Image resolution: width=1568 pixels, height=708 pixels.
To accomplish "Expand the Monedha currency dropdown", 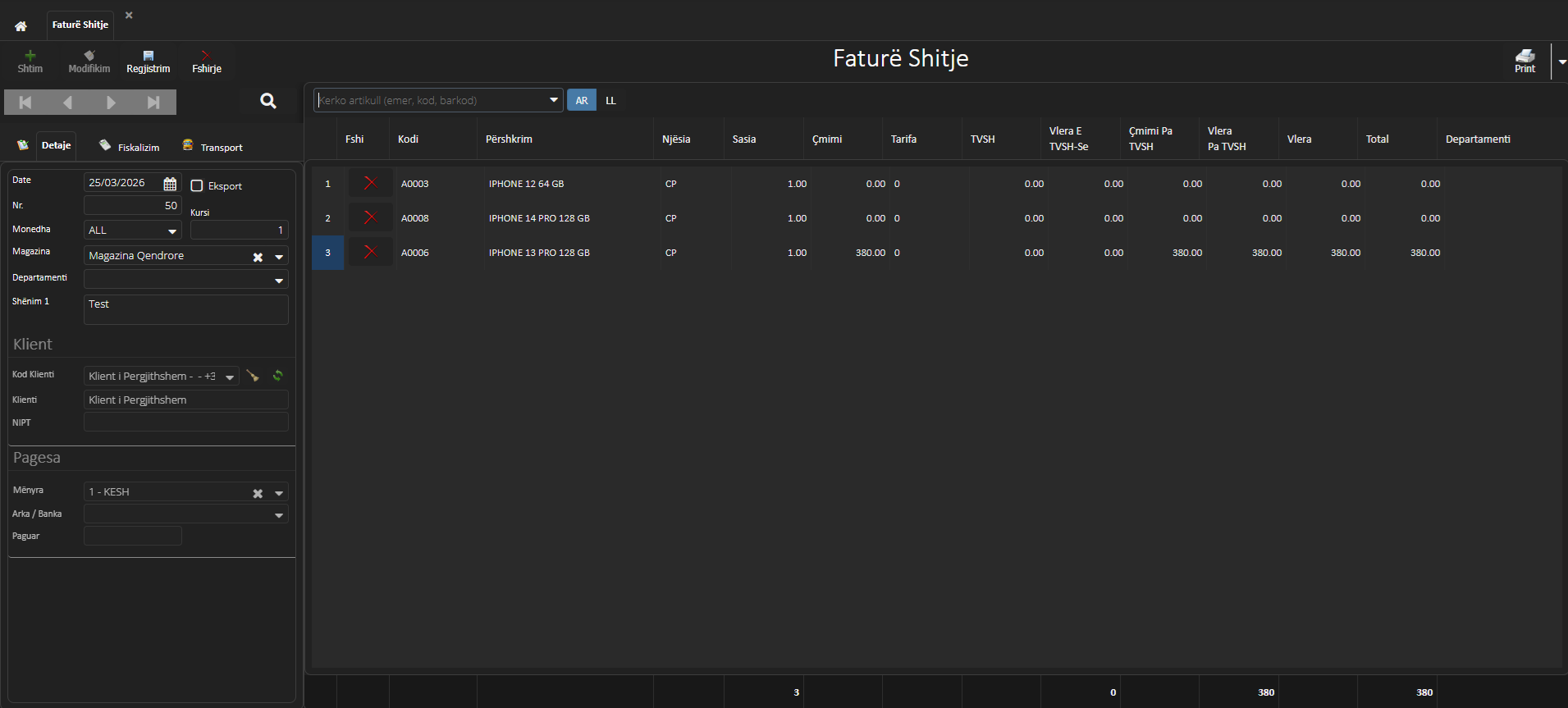I will 172,231.
